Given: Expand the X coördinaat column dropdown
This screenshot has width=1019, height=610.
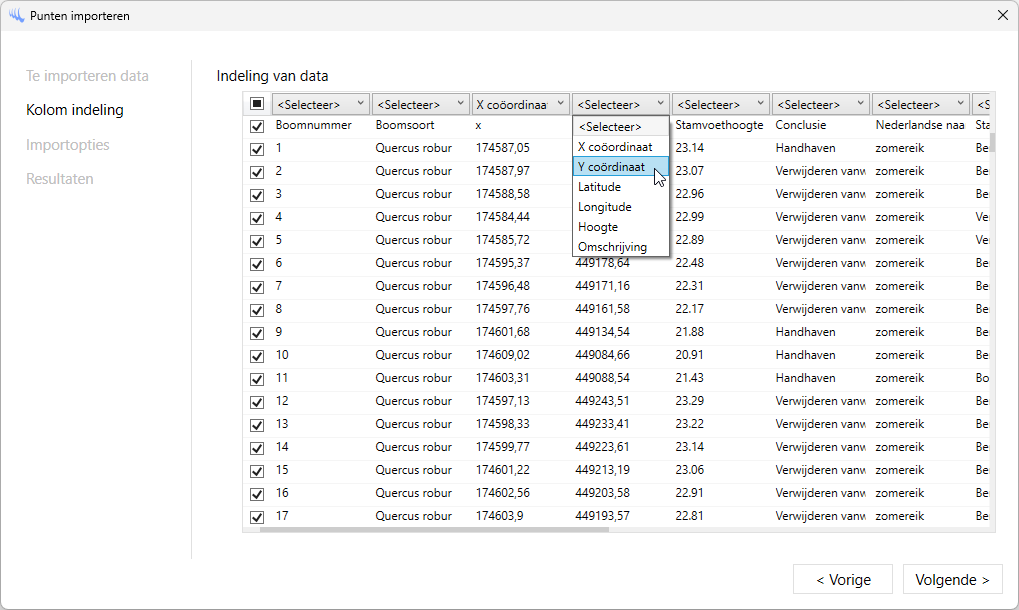Looking at the screenshot, I should [x=520, y=104].
